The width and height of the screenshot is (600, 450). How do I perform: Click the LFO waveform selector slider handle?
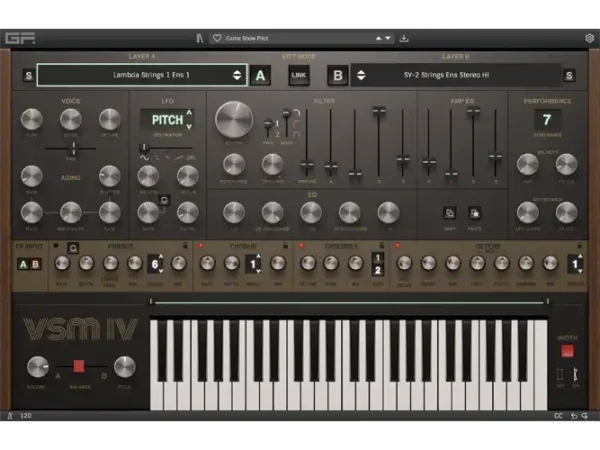(143, 148)
